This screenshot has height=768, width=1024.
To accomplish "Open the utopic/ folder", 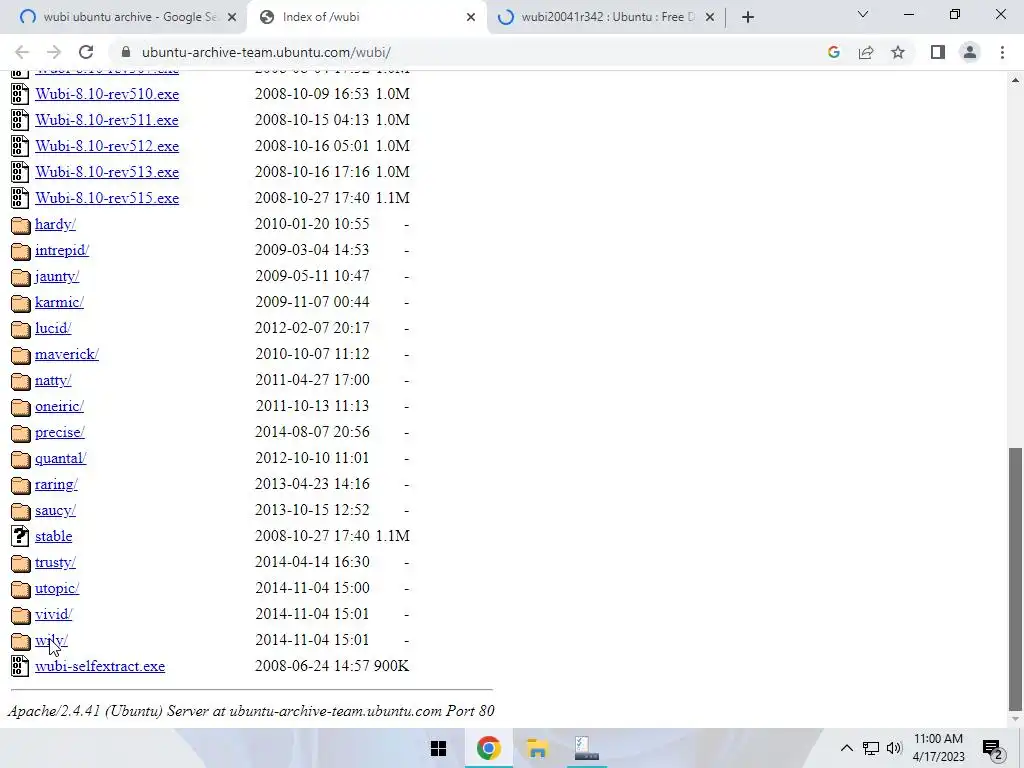I will (57, 588).
